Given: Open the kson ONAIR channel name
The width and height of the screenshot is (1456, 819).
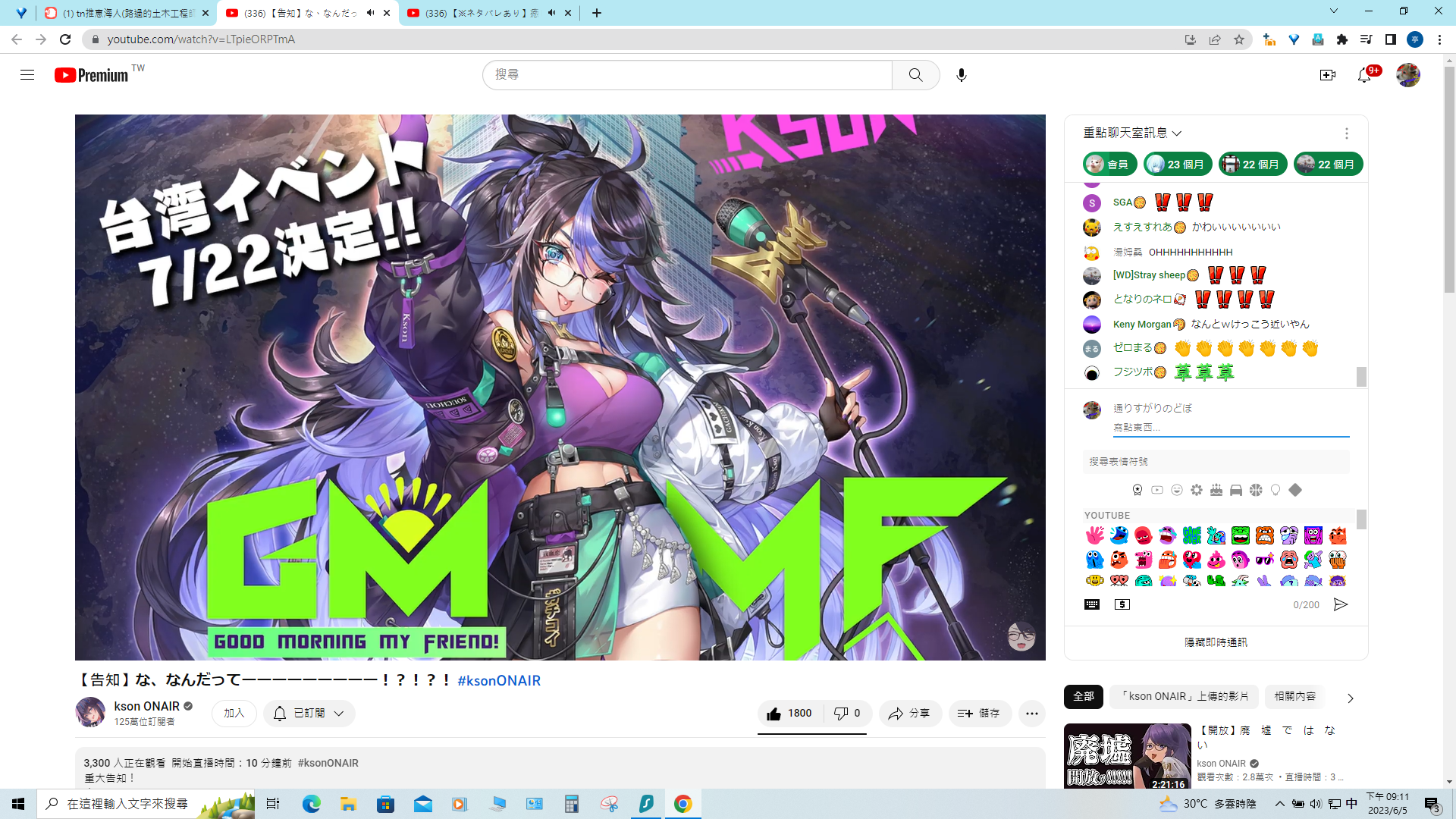Looking at the screenshot, I should (147, 707).
